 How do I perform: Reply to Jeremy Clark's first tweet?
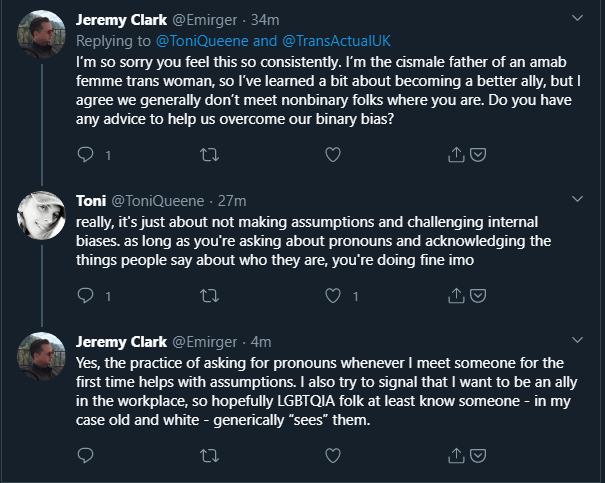(x=85, y=154)
